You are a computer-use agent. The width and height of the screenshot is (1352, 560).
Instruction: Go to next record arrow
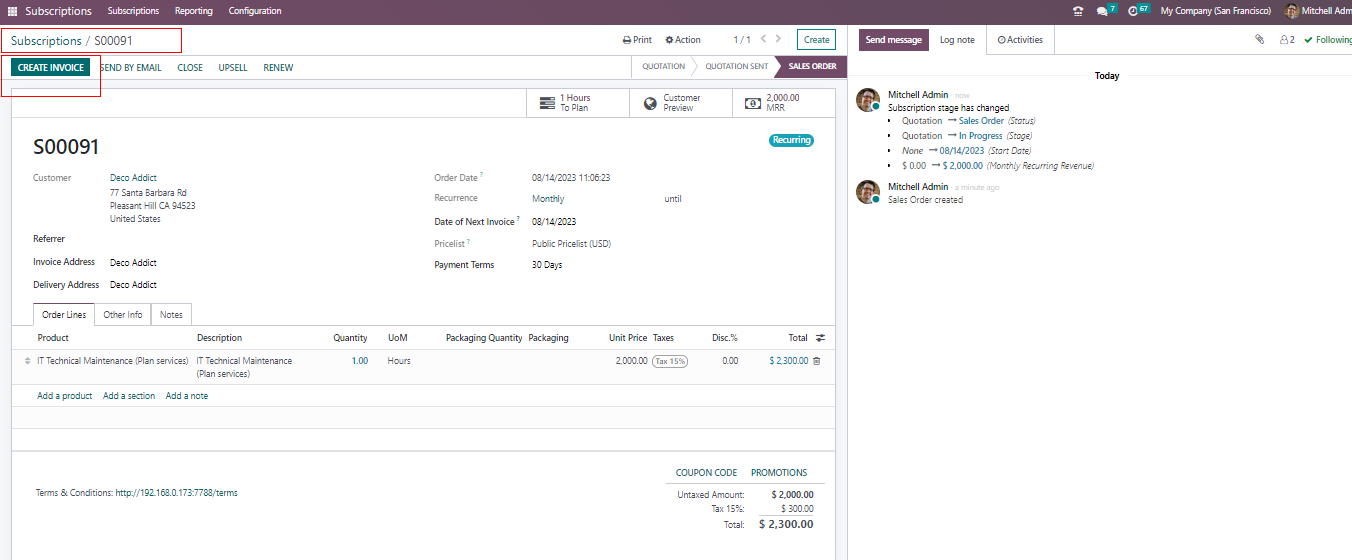click(779, 39)
